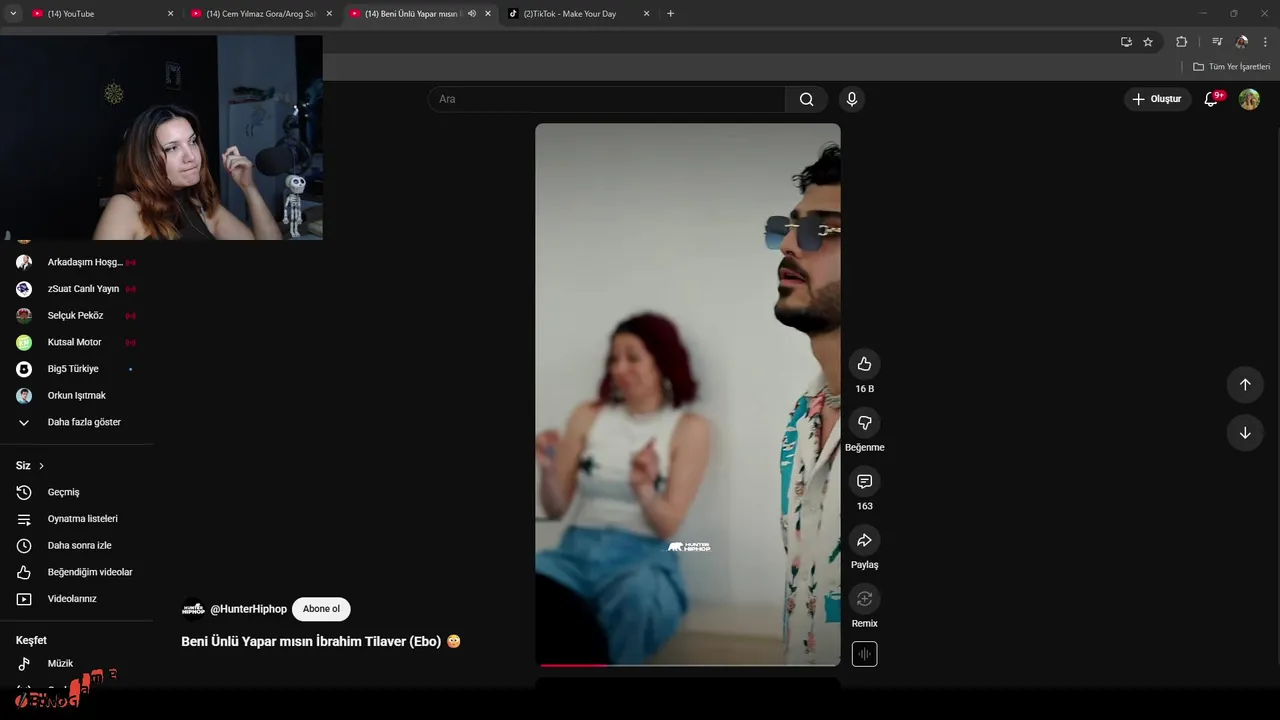The height and width of the screenshot is (720, 1280).
Task: Mute the tab via speaker icon on tab
Action: click(x=472, y=14)
